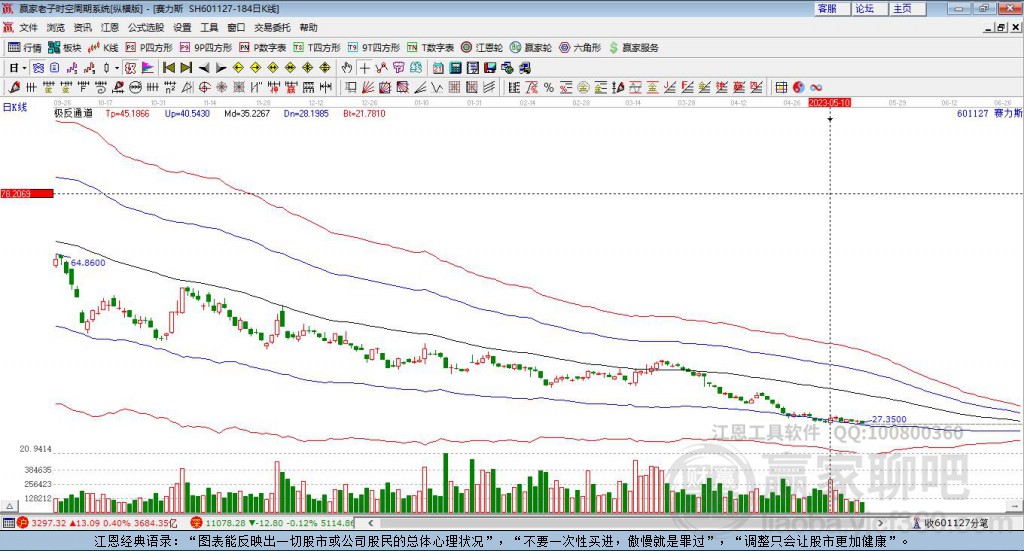This screenshot has width=1024, height=551.
Task: Click the 收601127分笔 status entry
Action: pos(950,523)
